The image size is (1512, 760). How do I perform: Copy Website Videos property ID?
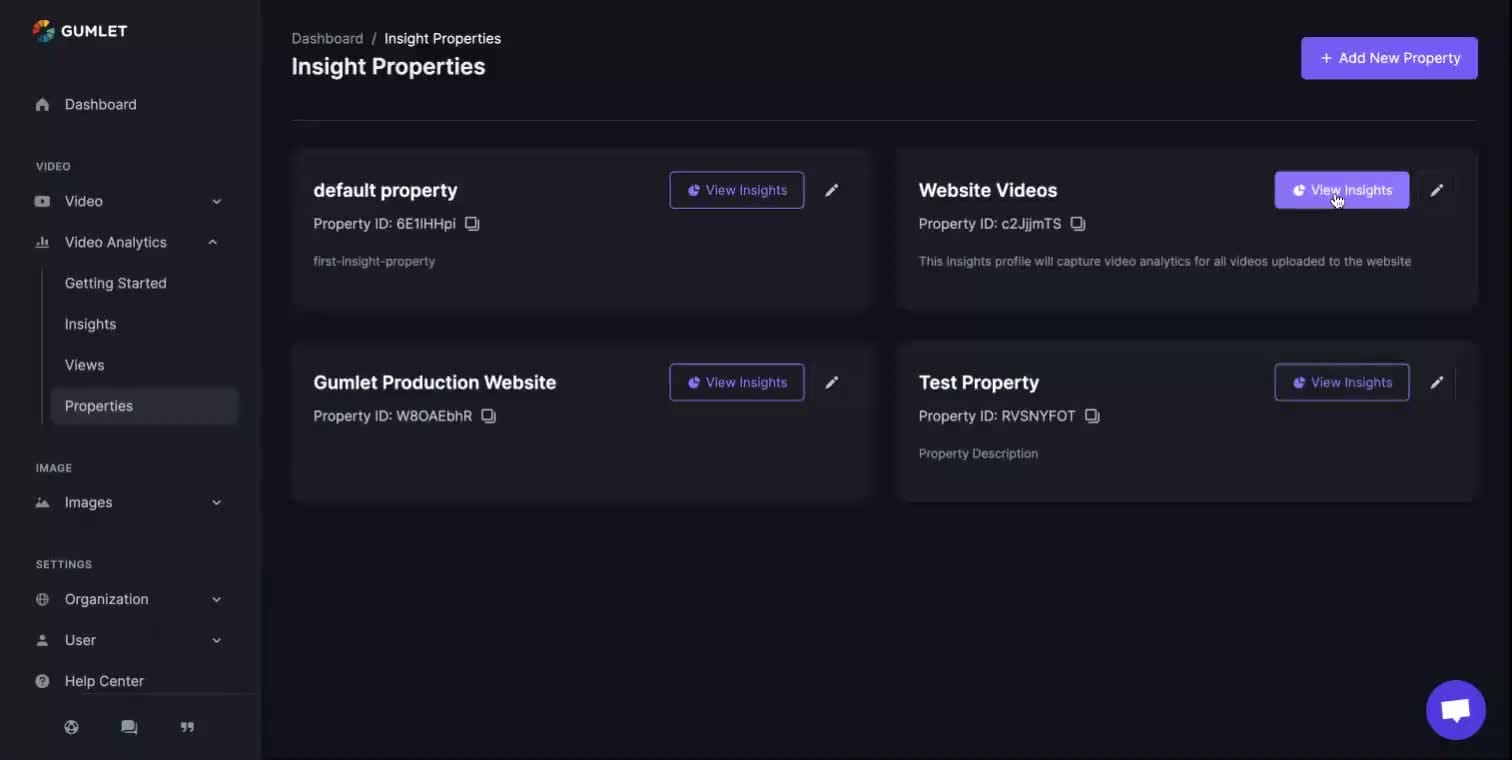point(1078,224)
